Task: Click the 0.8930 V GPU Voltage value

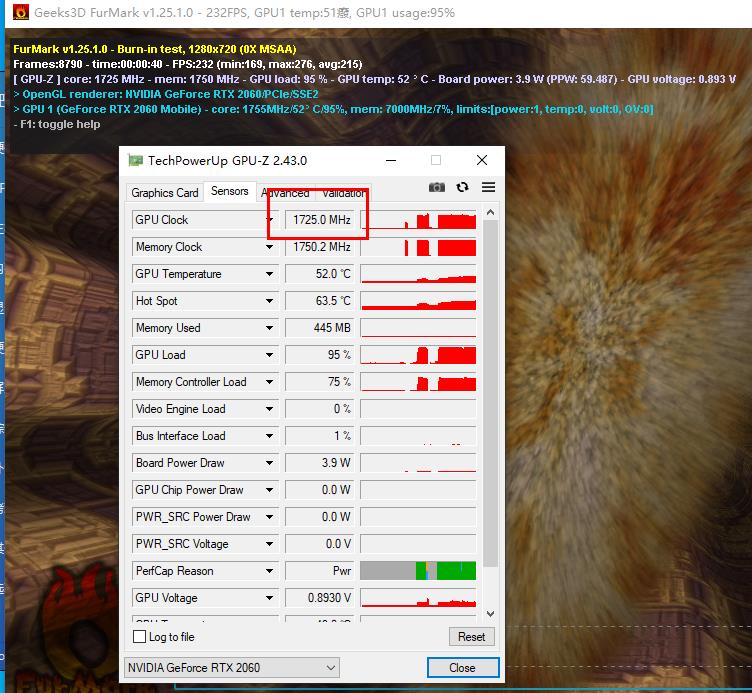Action: click(319, 598)
